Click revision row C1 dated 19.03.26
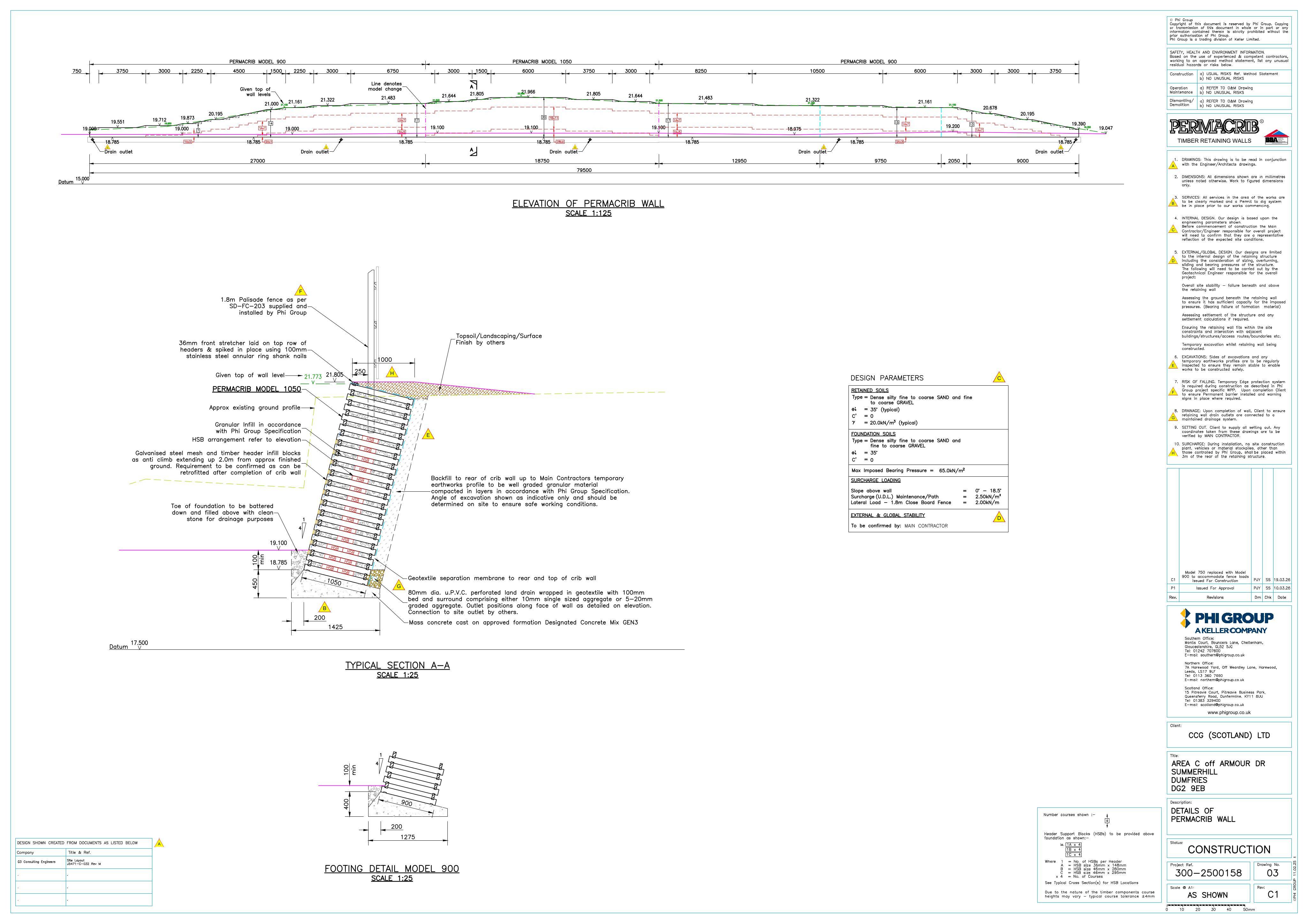Viewport: 1308px width, 924px height. click(x=1229, y=577)
